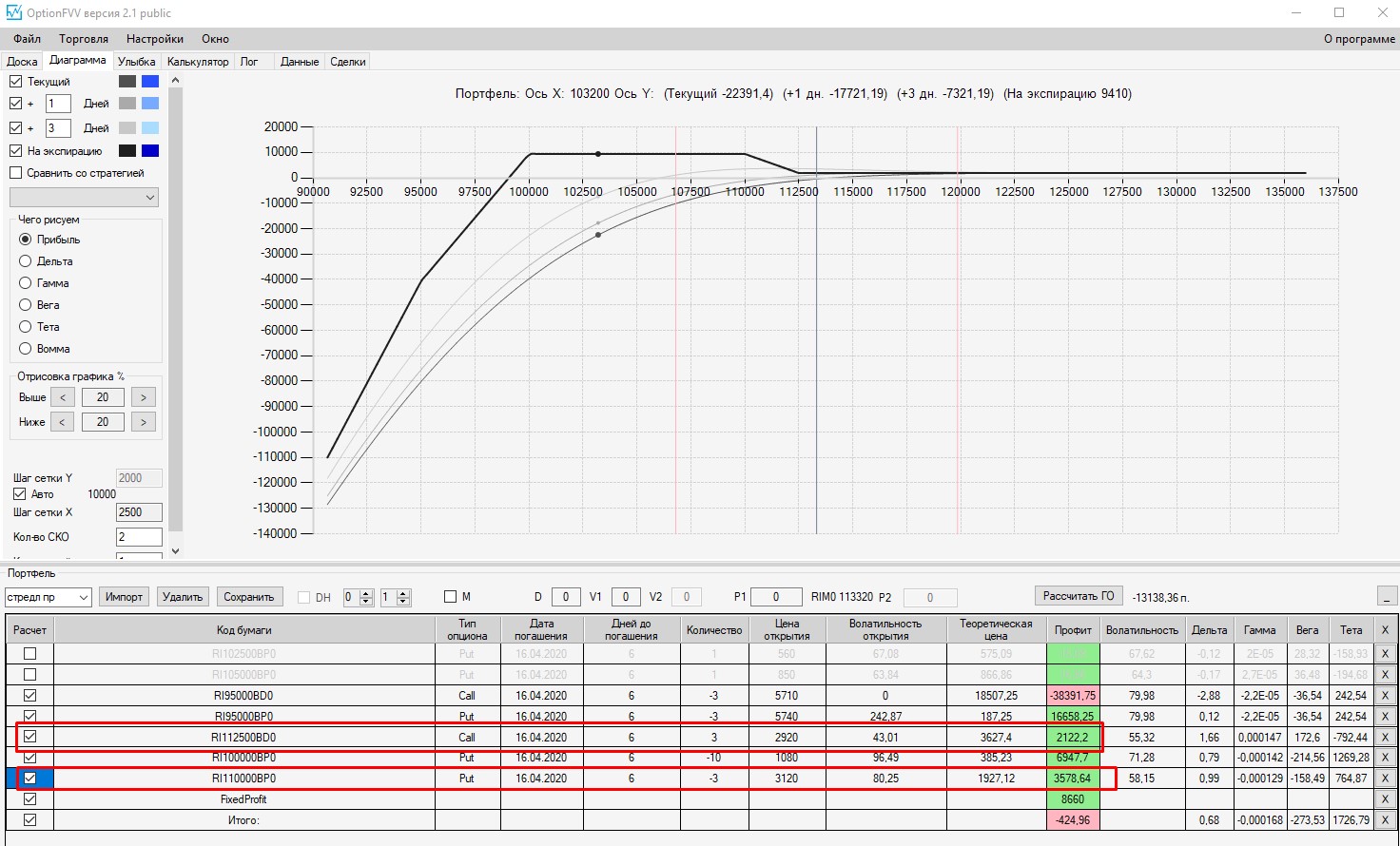Viewport: 1400px width, 846px height.
Task: Pick the dark gray swatch beside Текущий
Action: pos(127,82)
